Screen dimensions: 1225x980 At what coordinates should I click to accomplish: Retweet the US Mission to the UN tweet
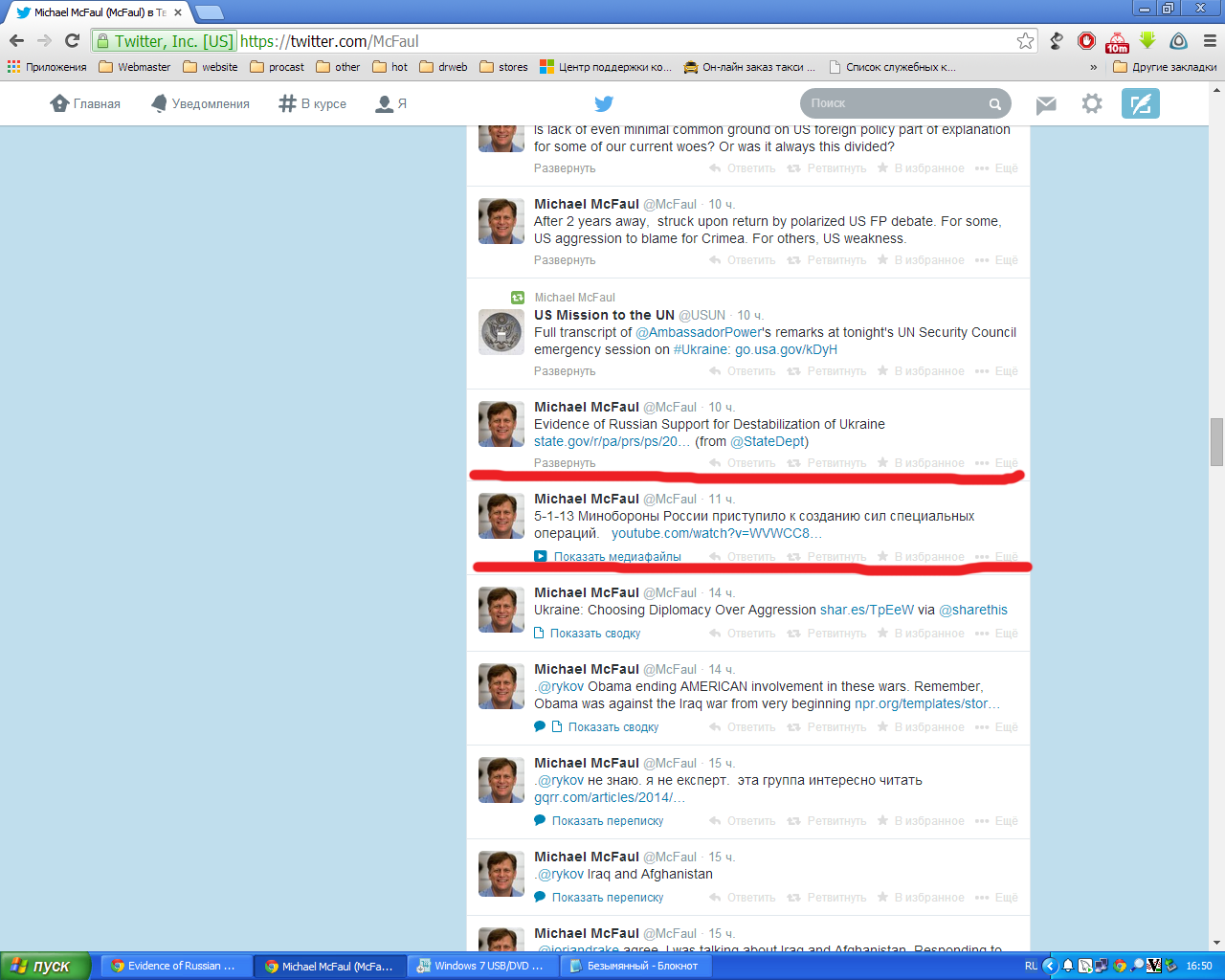(x=827, y=371)
